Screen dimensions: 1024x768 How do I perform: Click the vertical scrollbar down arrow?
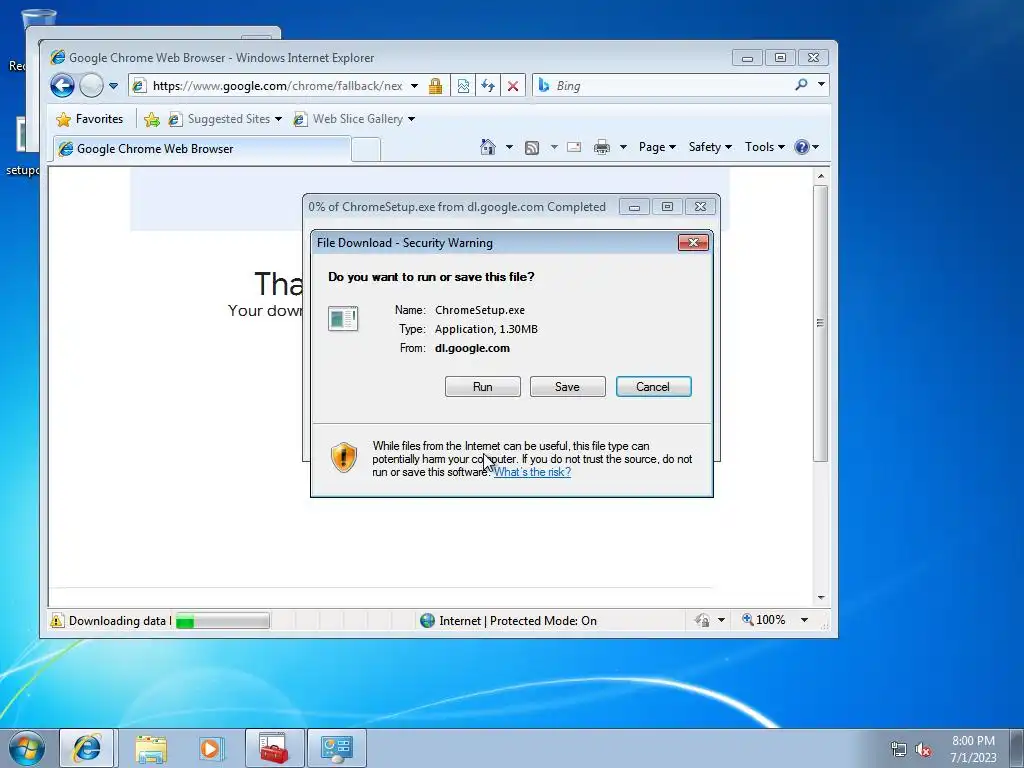click(x=821, y=598)
